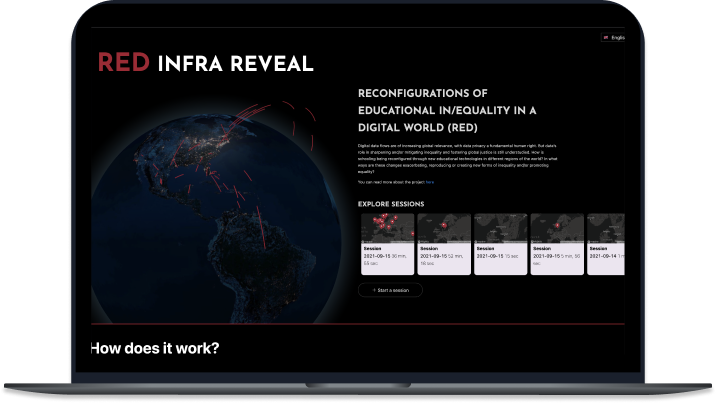The height and width of the screenshot is (403, 716).
Task: Follow the 'here' project link
Action: click(x=429, y=182)
